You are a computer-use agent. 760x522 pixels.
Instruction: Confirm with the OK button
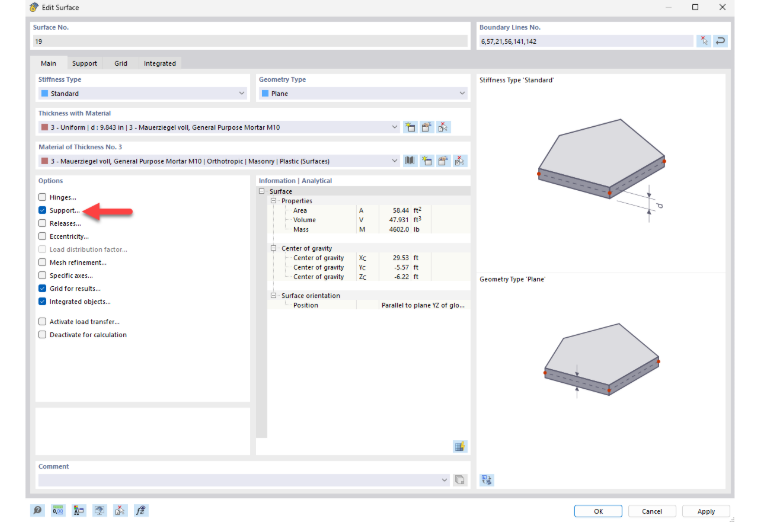pyautogui.click(x=598, y=511)
